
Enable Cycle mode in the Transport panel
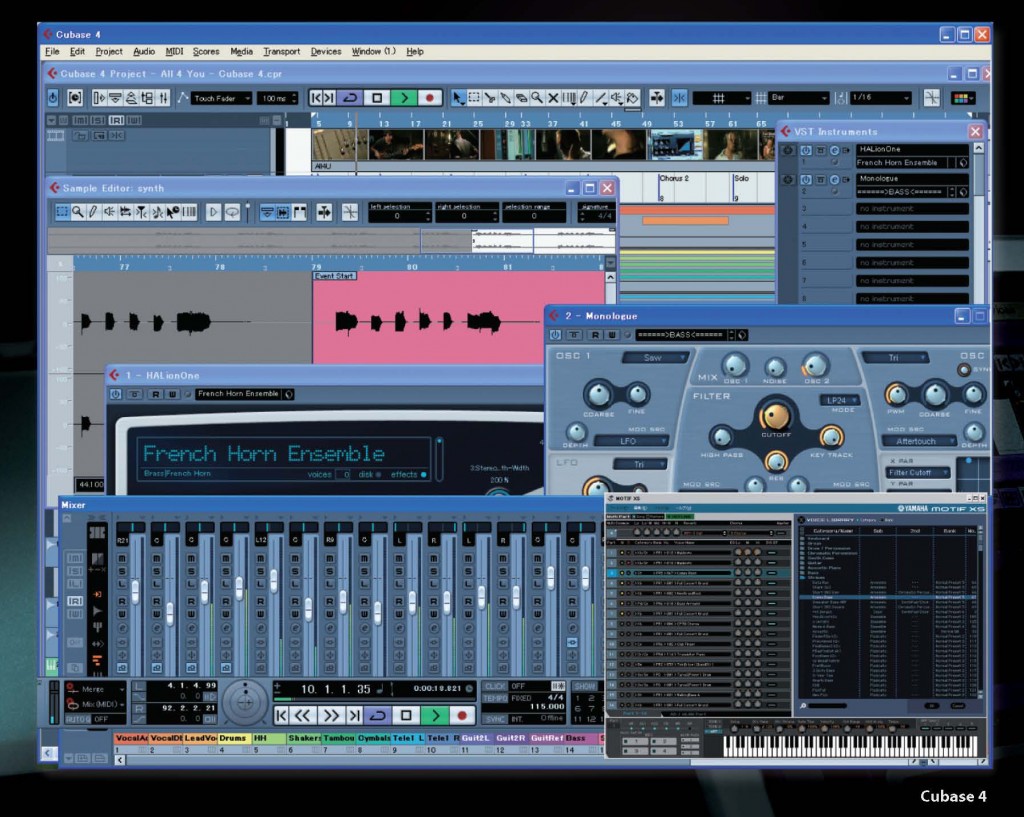[380, 713]
